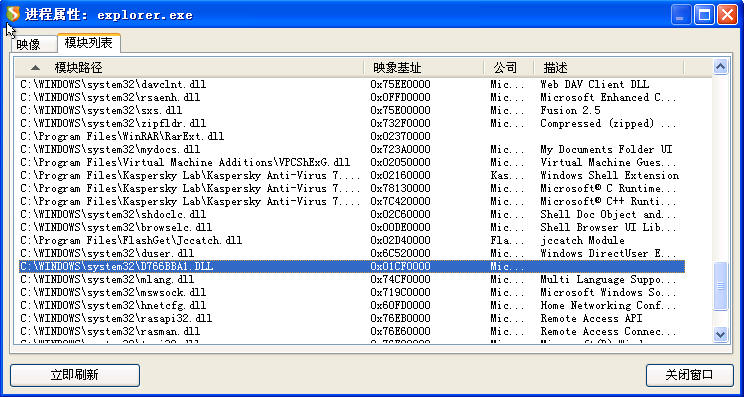Click the vertical scrollbar thumb

(720, 286)
